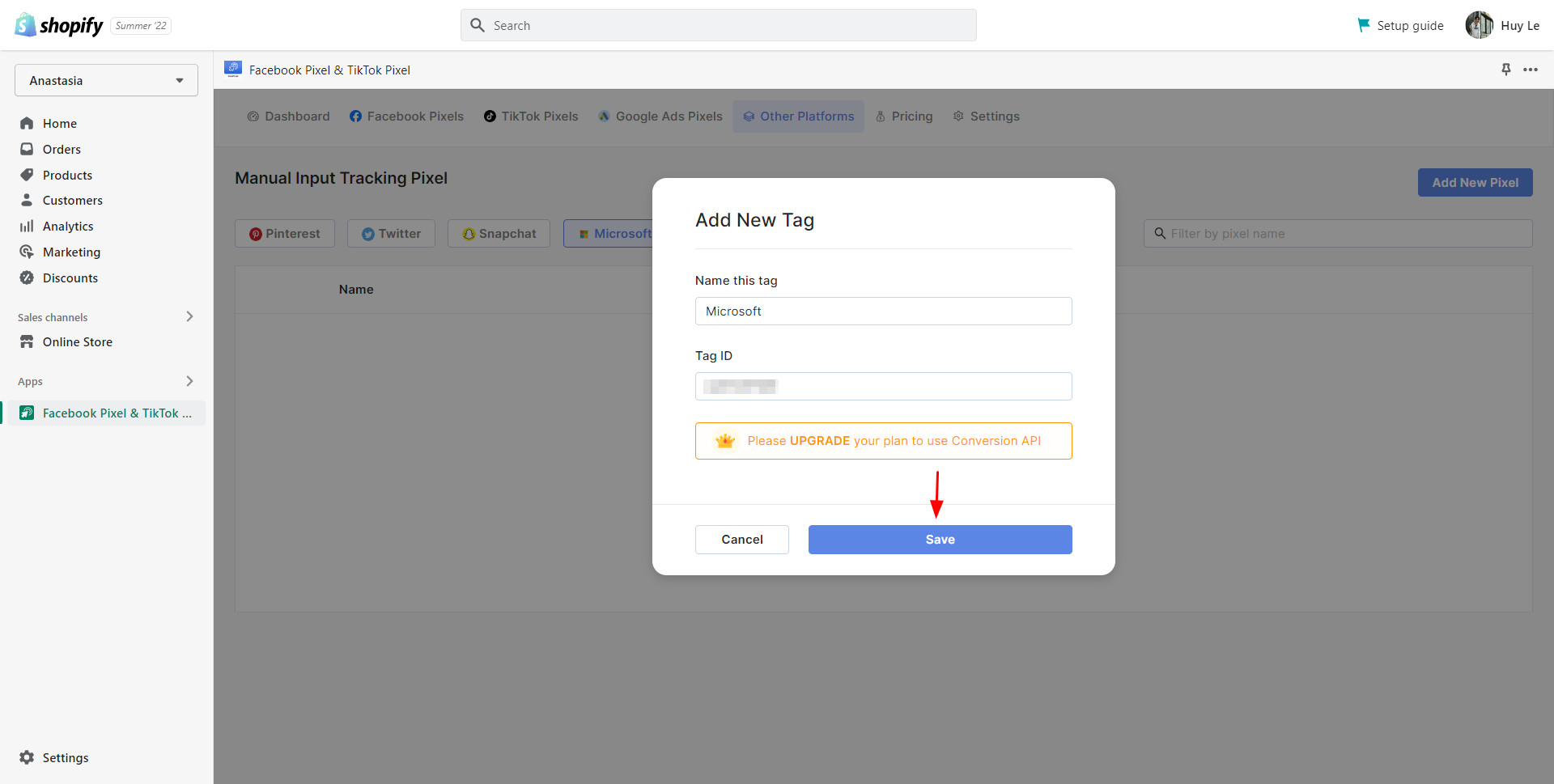
Task: Click Save in Add New Tag dialog
Action: [x=940, y=539]
